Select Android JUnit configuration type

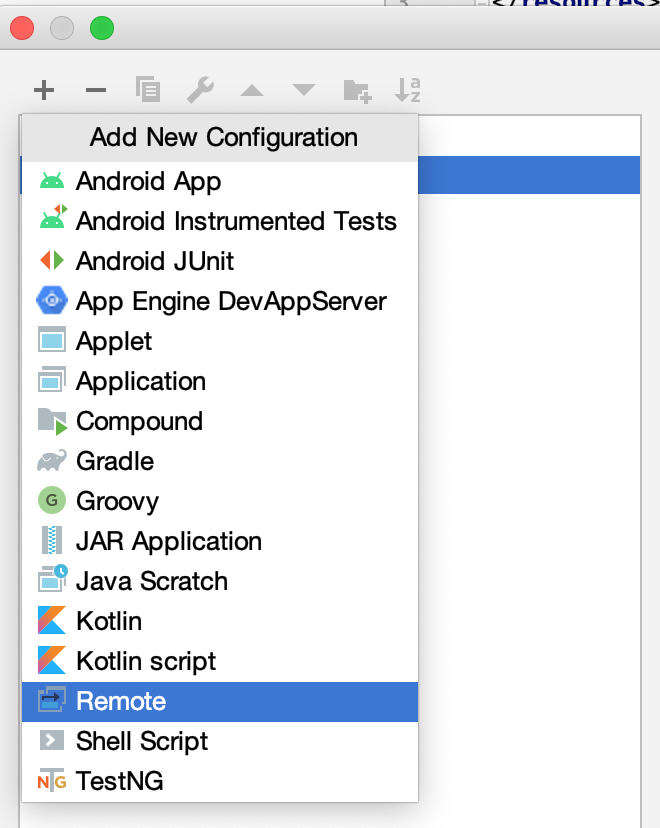pos(220,261)
